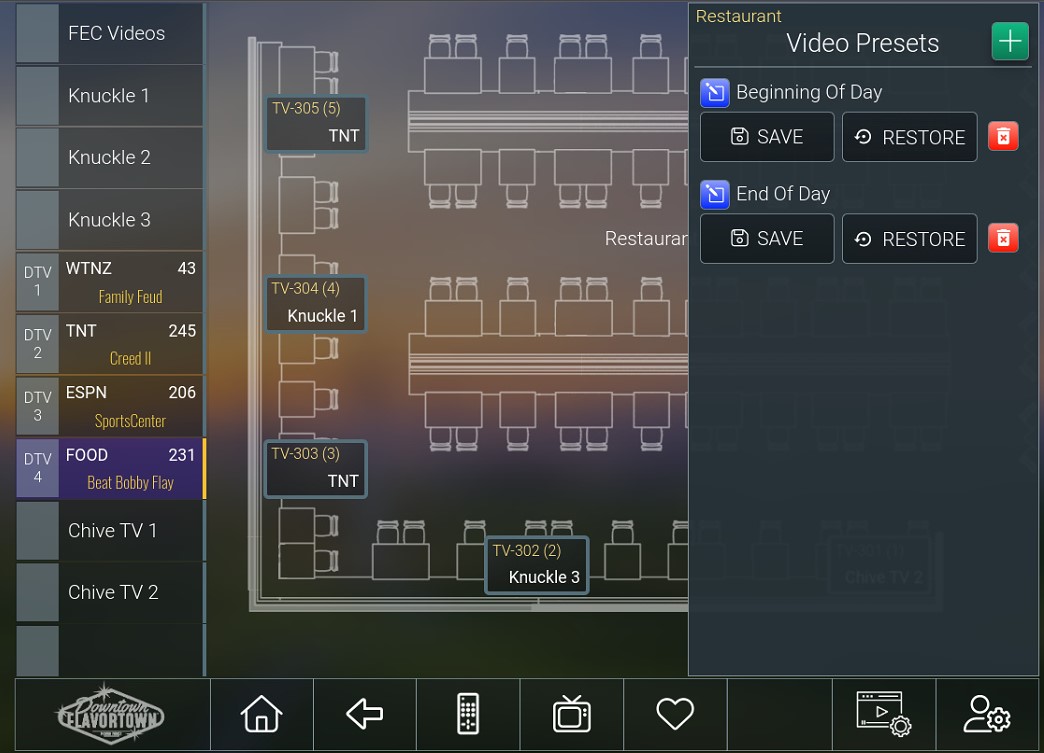The height and width of the screenshot is (753, 1044).
Task: Add a new video preset with plus icon
Action: [x=1009, y=41]
